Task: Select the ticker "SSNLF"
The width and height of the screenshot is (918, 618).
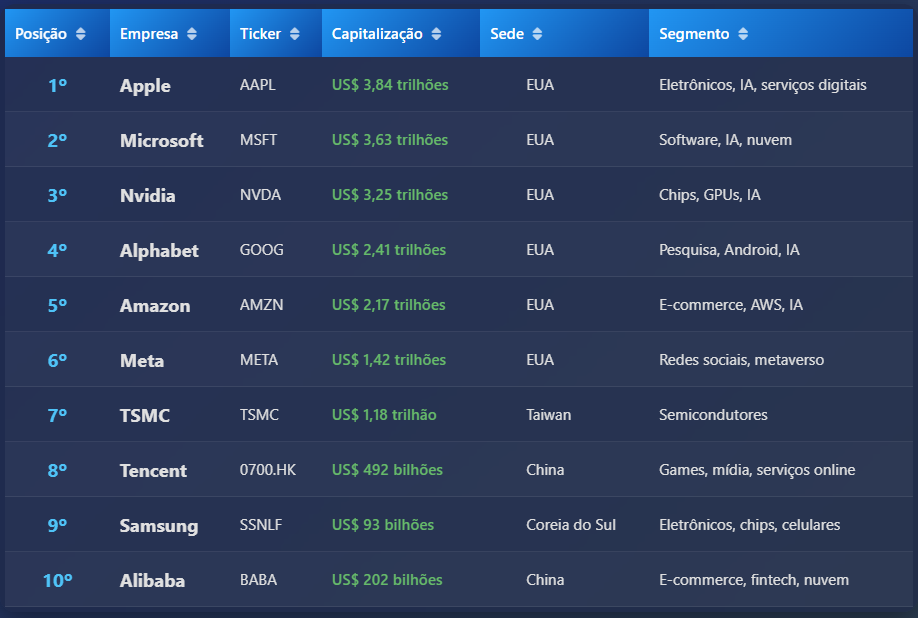Action: pyautogui.click(x=261, y=525)
